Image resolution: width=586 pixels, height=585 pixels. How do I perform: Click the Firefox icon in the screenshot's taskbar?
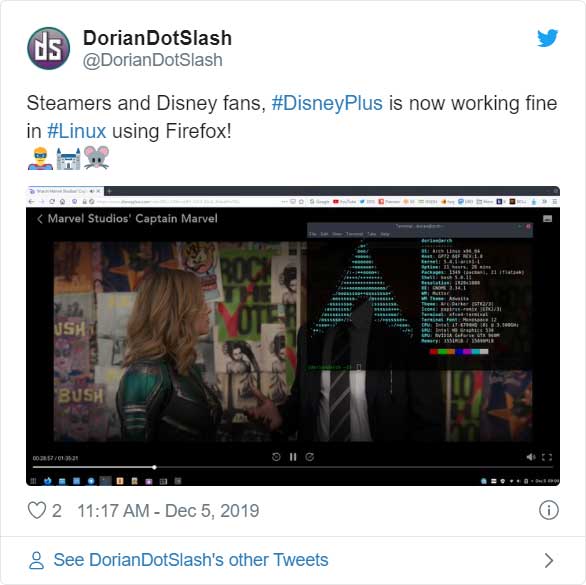[48, 481]
